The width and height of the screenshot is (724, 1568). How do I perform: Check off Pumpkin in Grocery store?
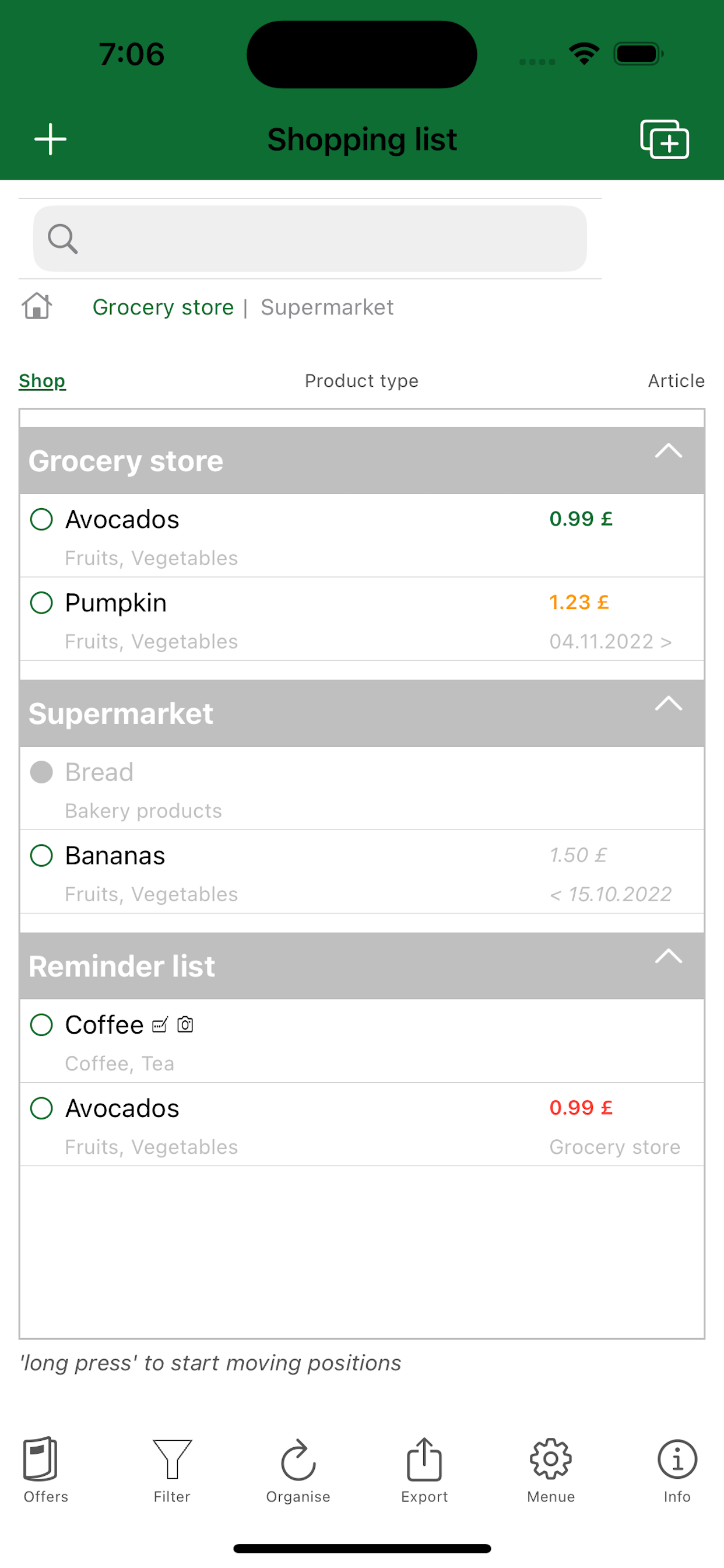pos(41,603)
